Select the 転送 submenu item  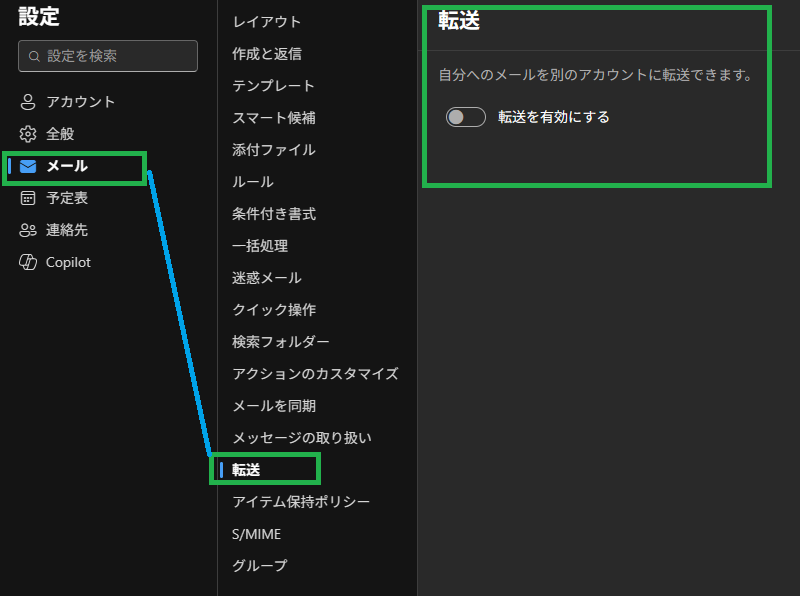click(x=246, y=470)
